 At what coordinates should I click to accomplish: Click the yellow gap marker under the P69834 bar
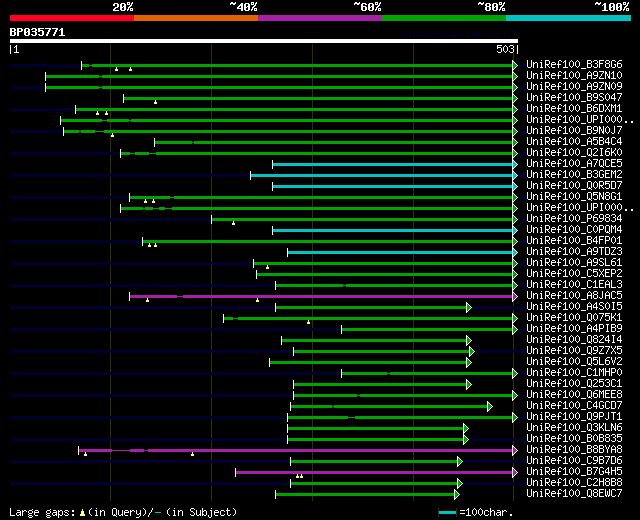pos(233,223)
